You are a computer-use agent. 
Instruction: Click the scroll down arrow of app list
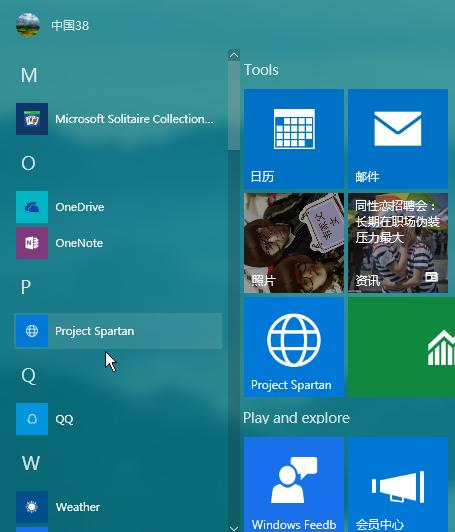point(234,528)
